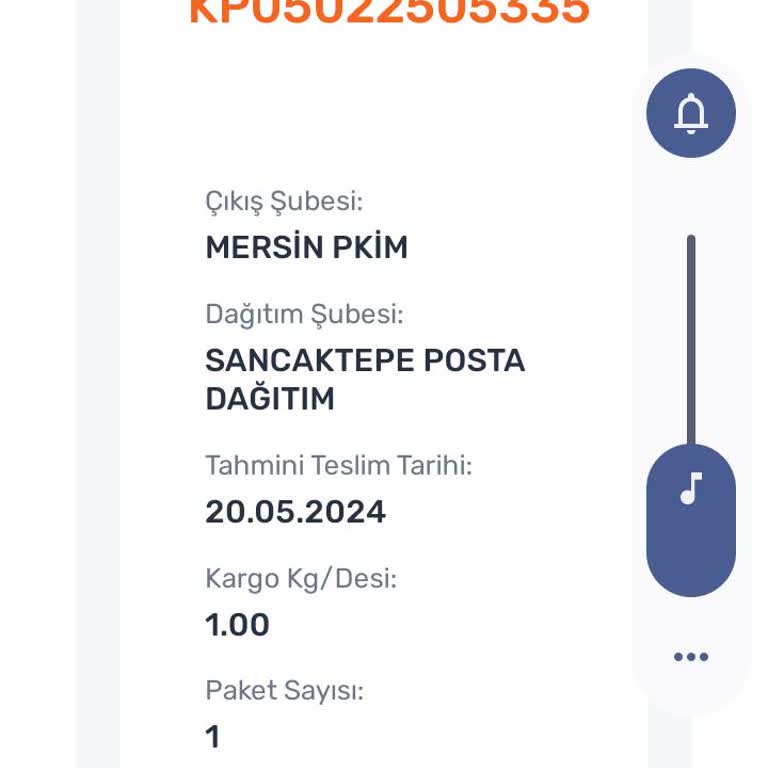Image resolution: width=768 pixels, height=768 pixels.
Task: Click the Dağıtım Şubesi label
Action: [x=304, y=314]
